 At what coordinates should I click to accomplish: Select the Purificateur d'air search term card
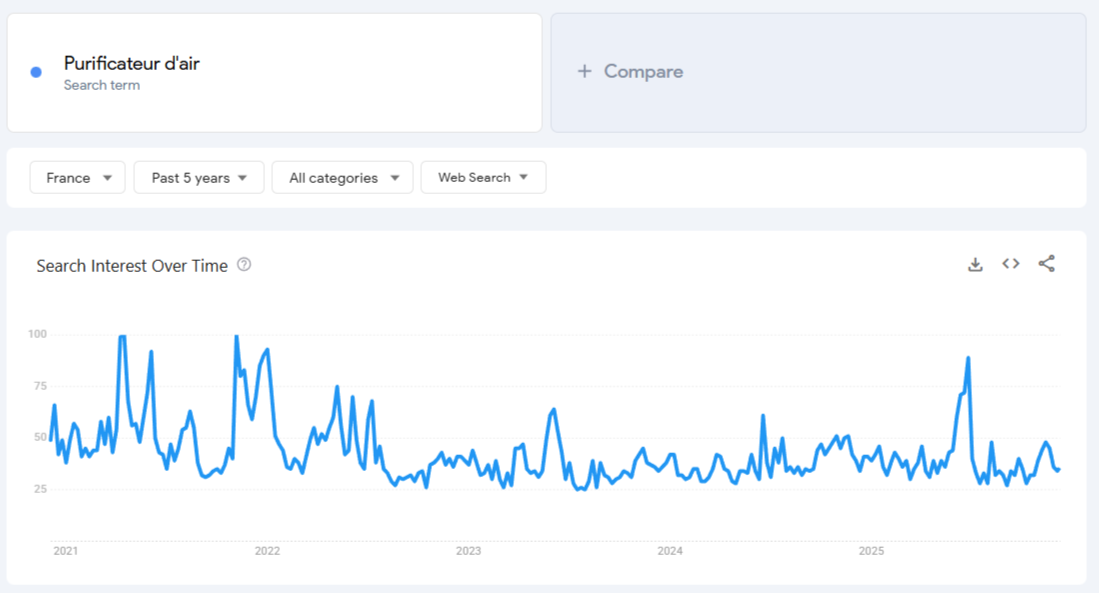(275, 71)
